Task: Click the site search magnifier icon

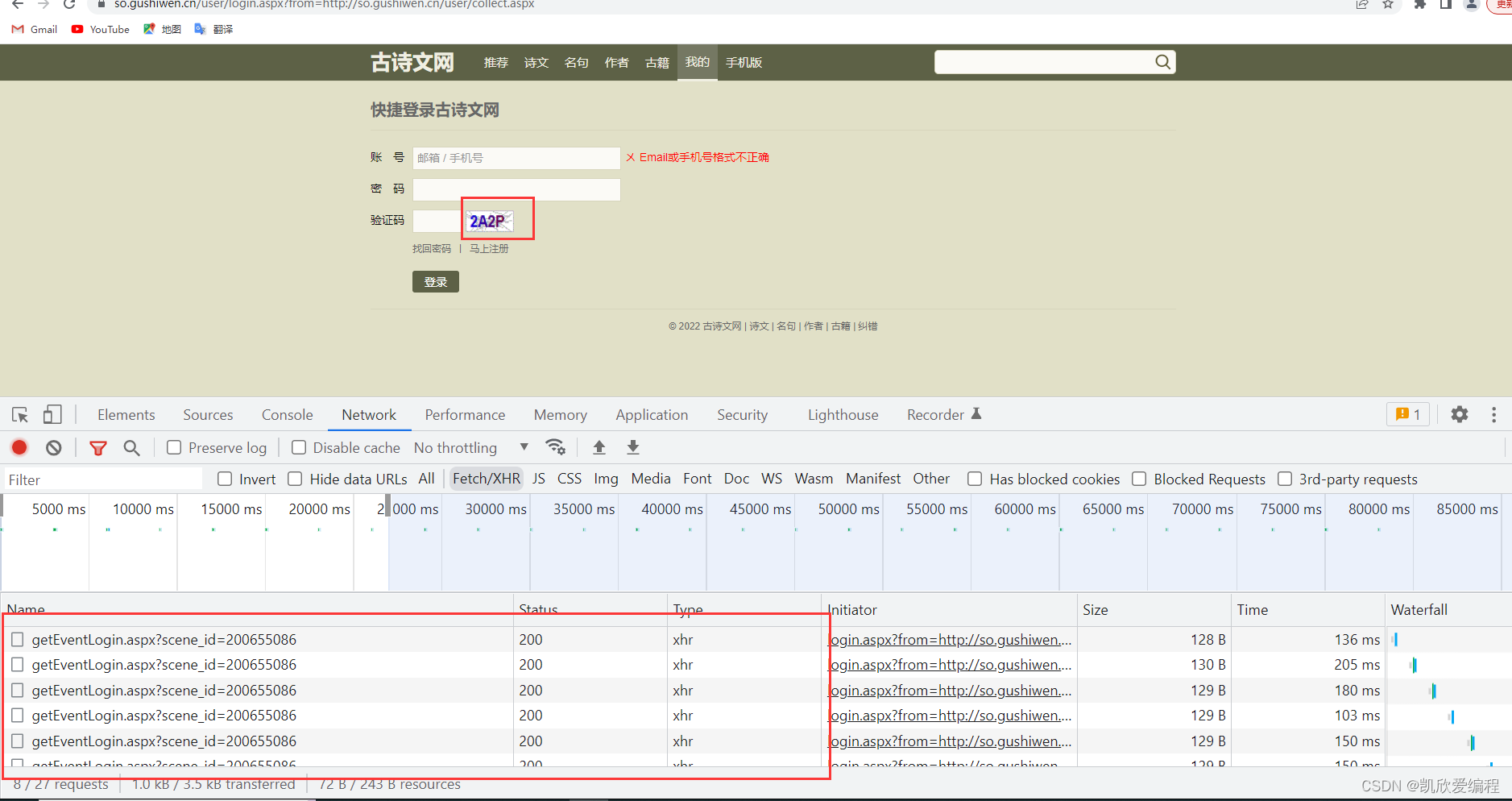Action: pos(1162,62)
